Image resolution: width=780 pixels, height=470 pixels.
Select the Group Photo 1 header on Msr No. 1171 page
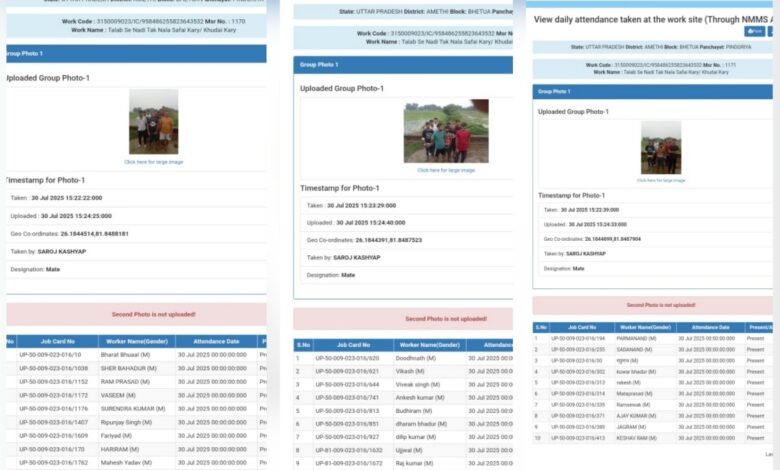click(x=652, y=92)
